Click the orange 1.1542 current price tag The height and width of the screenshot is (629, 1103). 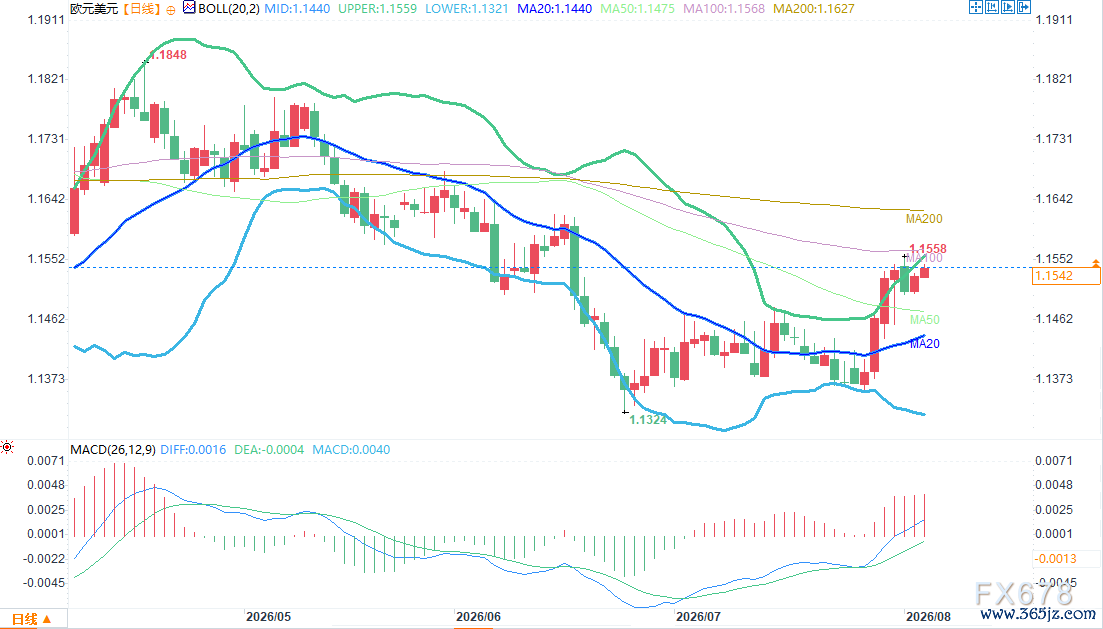point(1066,276)
